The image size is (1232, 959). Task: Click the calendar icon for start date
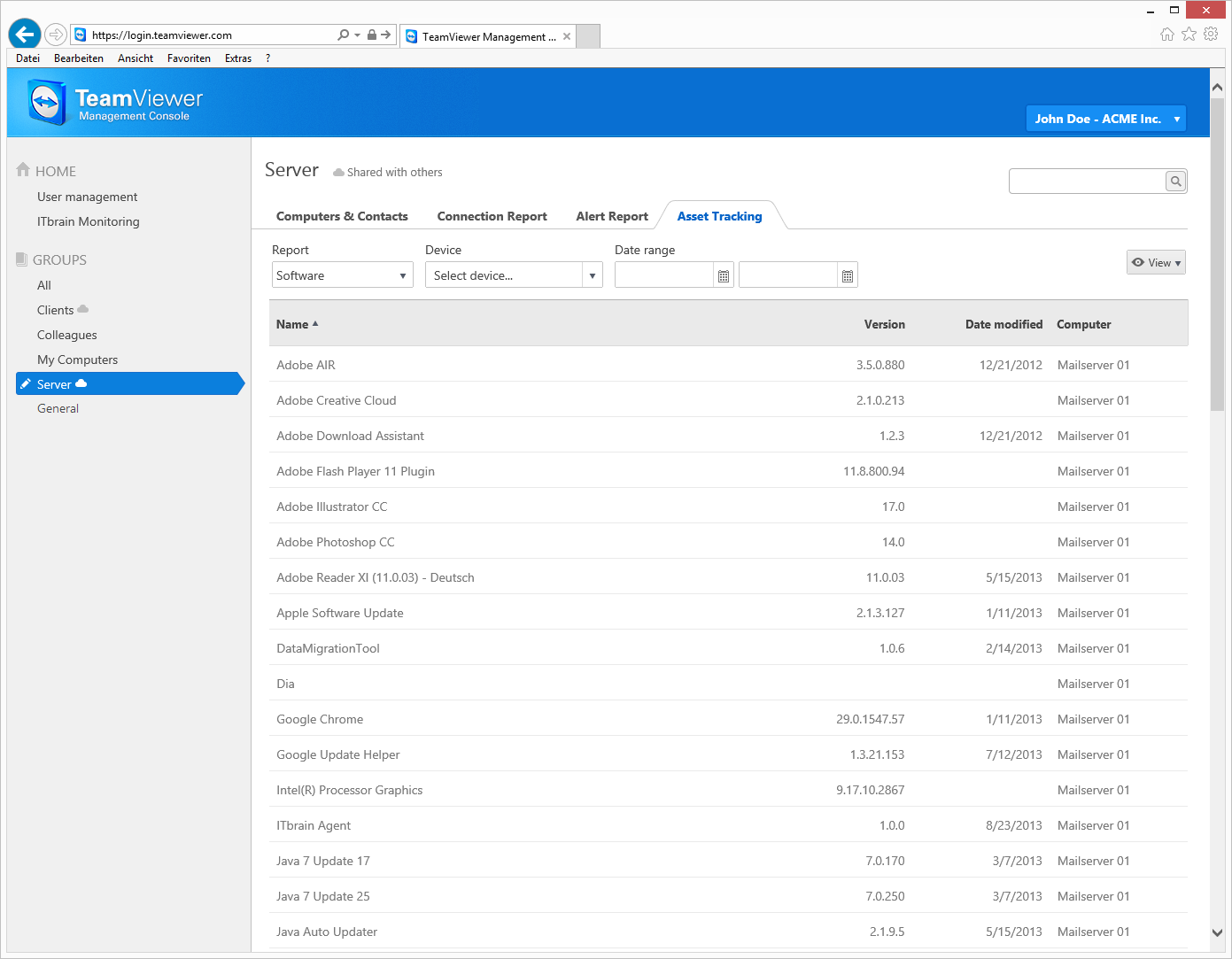click(723, 275)
